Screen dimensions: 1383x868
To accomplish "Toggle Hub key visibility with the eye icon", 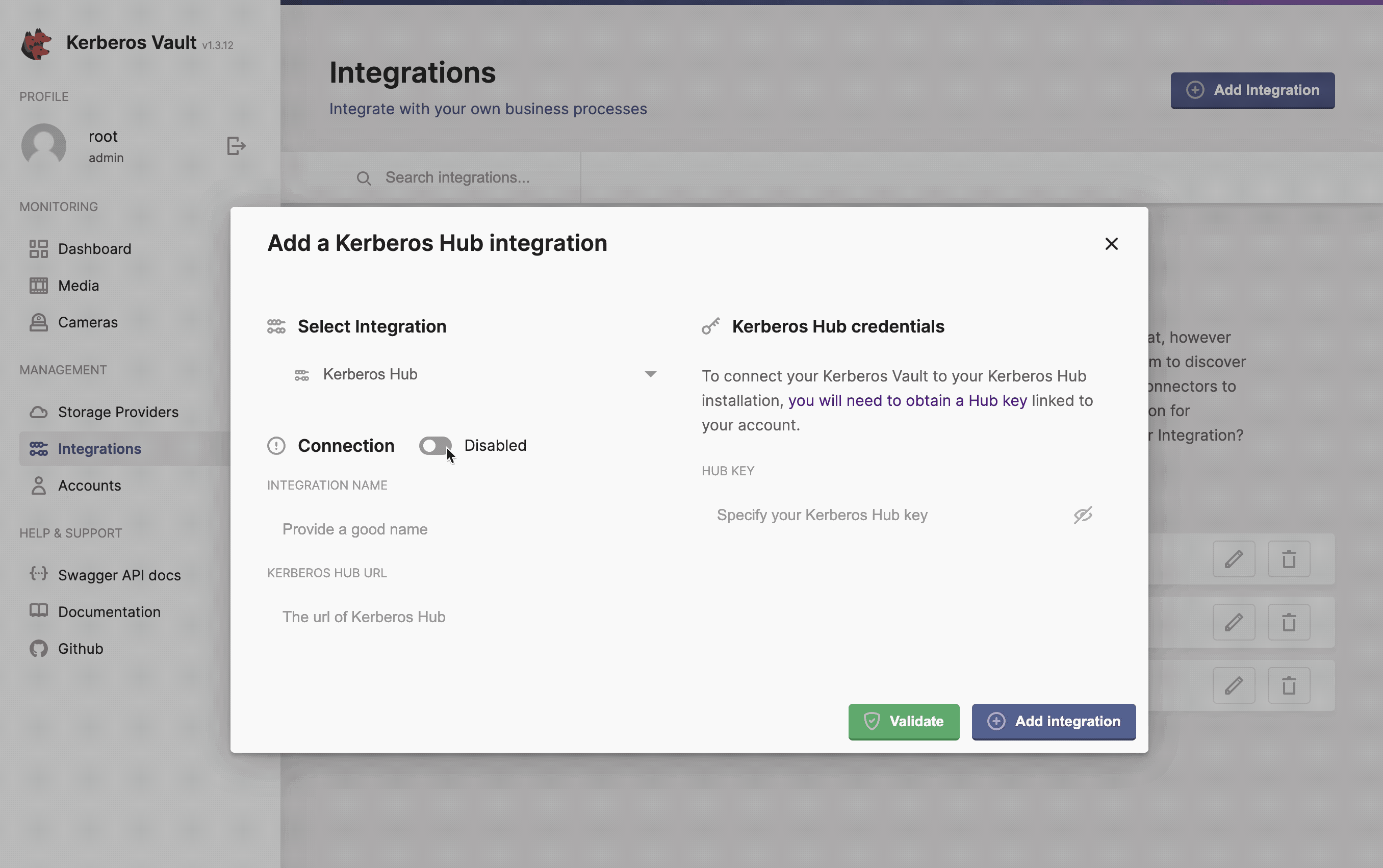I will 1081,515.
